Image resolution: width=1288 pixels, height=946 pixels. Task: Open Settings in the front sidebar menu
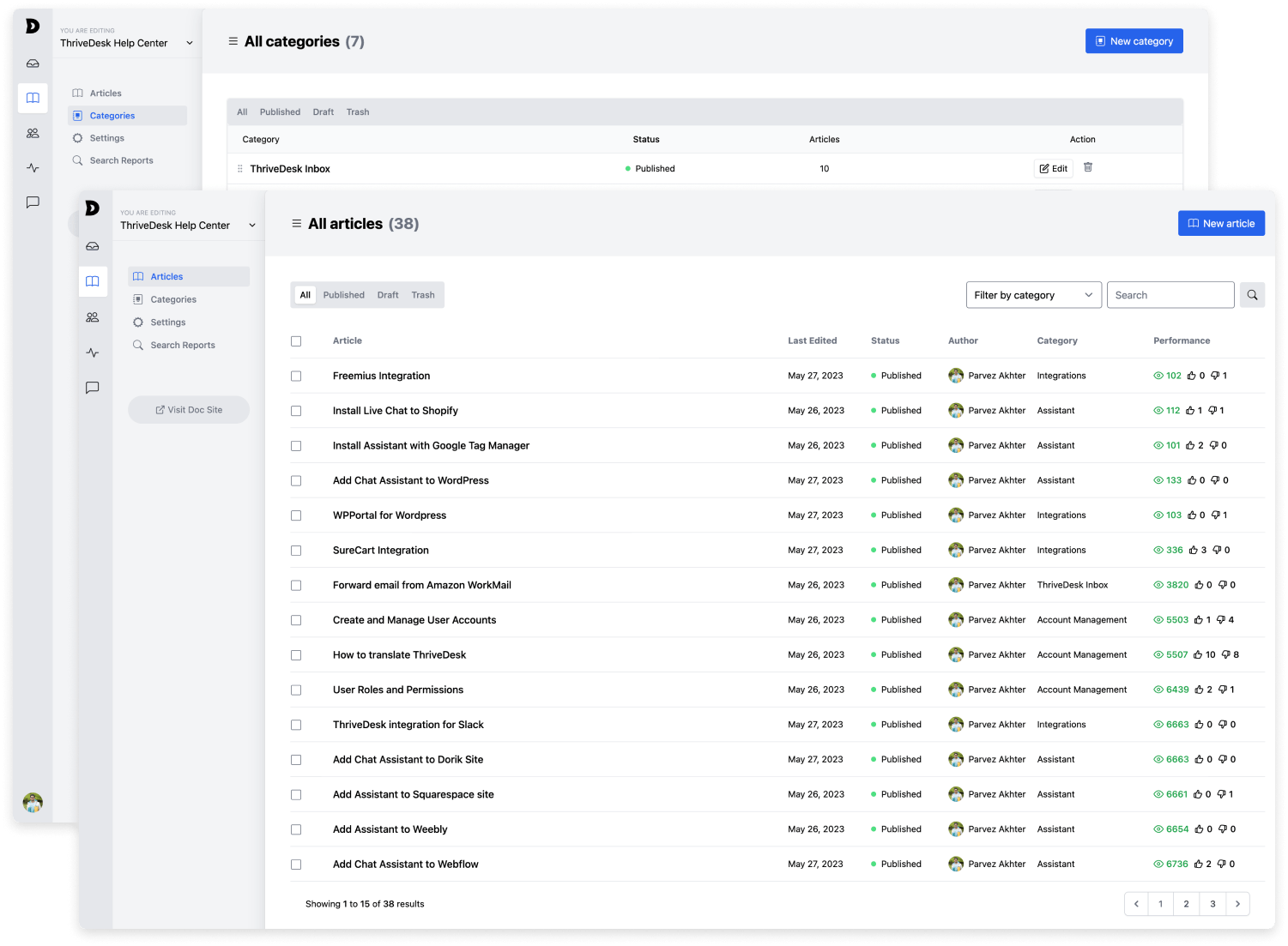pyautogui.click(x=189, y=322)
